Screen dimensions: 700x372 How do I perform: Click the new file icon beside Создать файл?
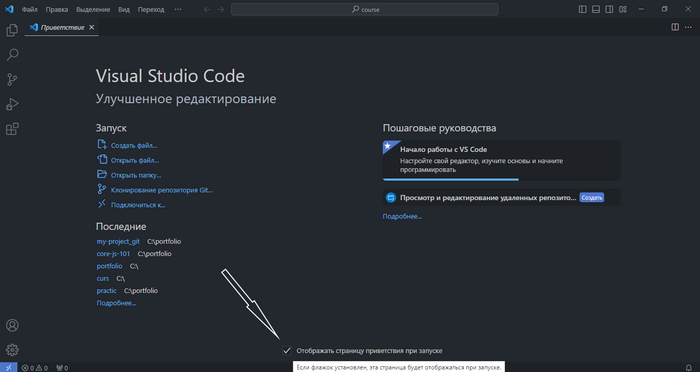(x=102, y=144)
